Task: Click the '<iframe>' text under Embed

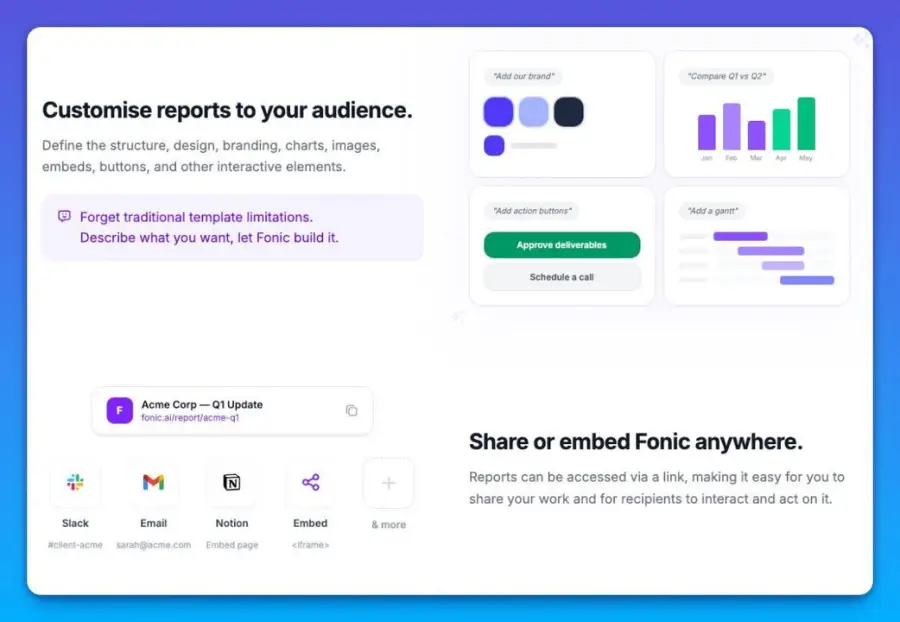Action: coord(311,545)
